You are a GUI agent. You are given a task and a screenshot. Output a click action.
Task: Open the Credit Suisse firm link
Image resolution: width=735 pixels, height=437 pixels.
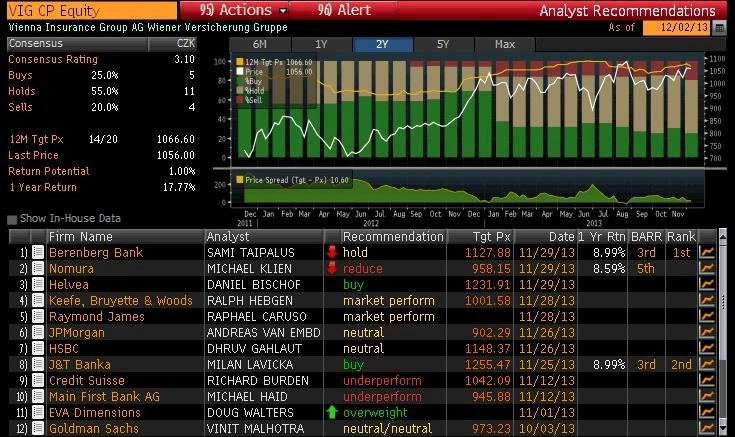coord(87,380)
